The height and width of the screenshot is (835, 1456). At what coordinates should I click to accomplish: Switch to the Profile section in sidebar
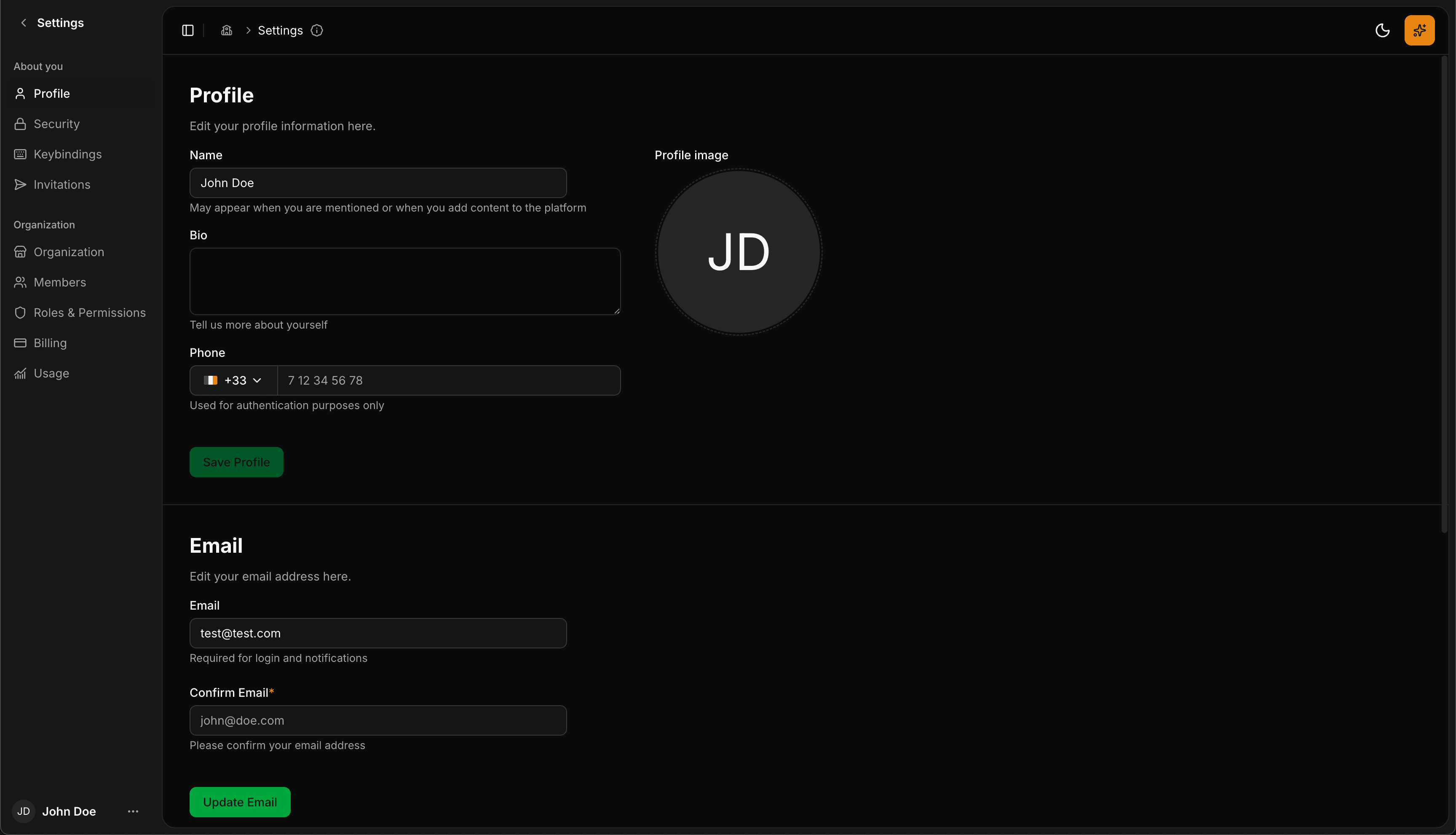(x=21, y=94)
